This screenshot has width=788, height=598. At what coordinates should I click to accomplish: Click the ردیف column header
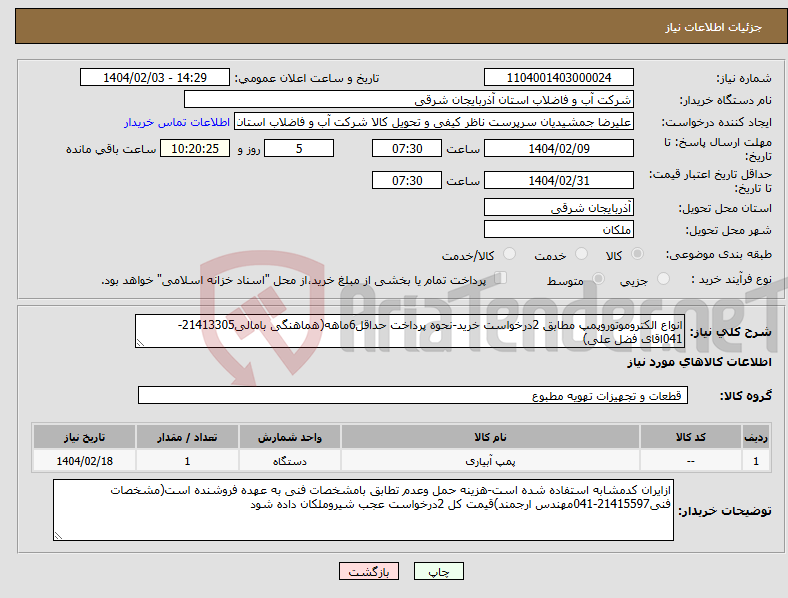coord(756,437)
